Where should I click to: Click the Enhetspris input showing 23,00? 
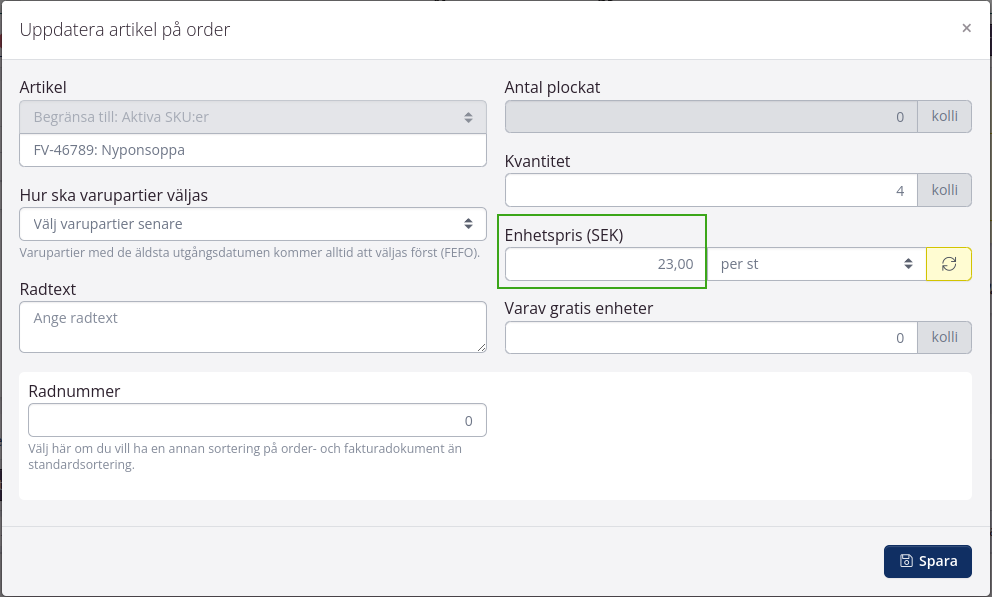[605, 264]
